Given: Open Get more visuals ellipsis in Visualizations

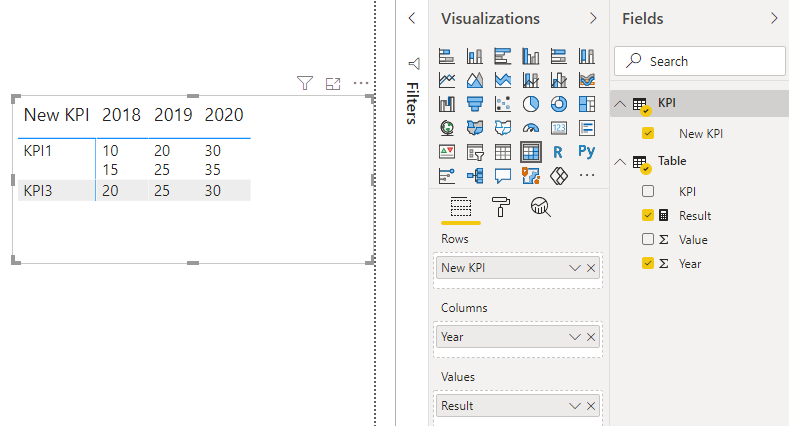Looking at the screenshot, I should pyautogui.click(x=587, y=175).
